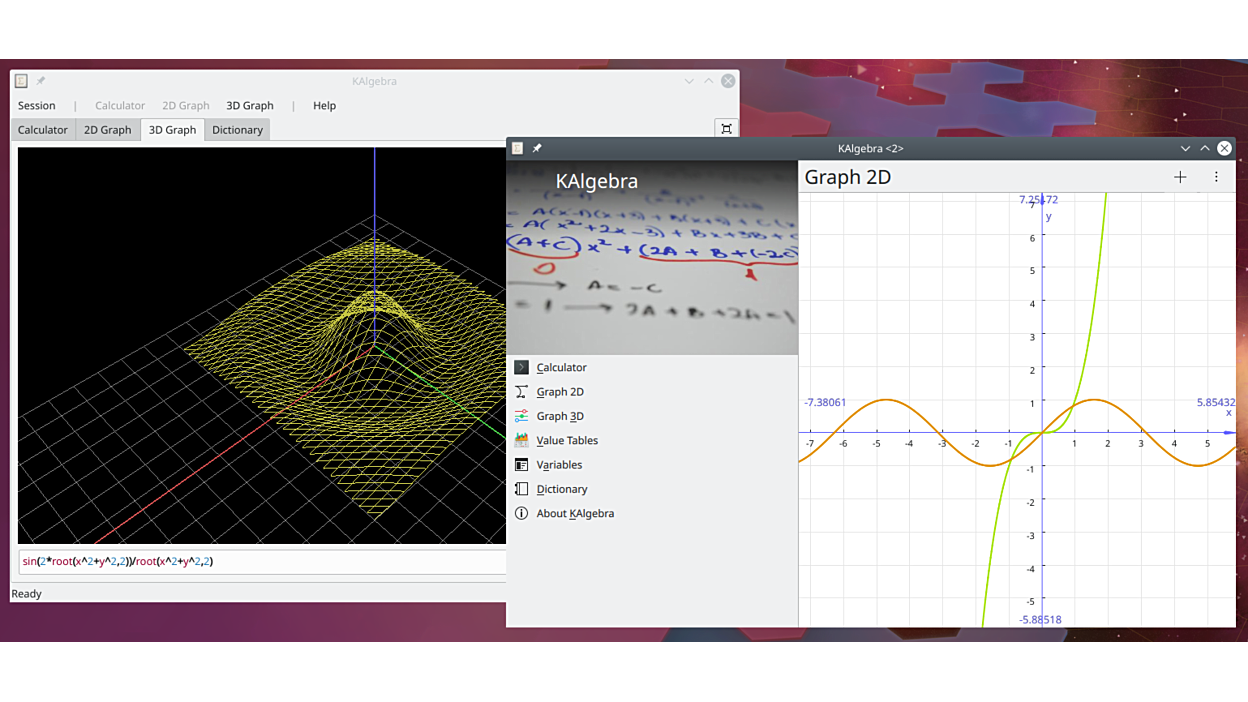
Task: Open the Session menu
Action: tap(37, 105)
